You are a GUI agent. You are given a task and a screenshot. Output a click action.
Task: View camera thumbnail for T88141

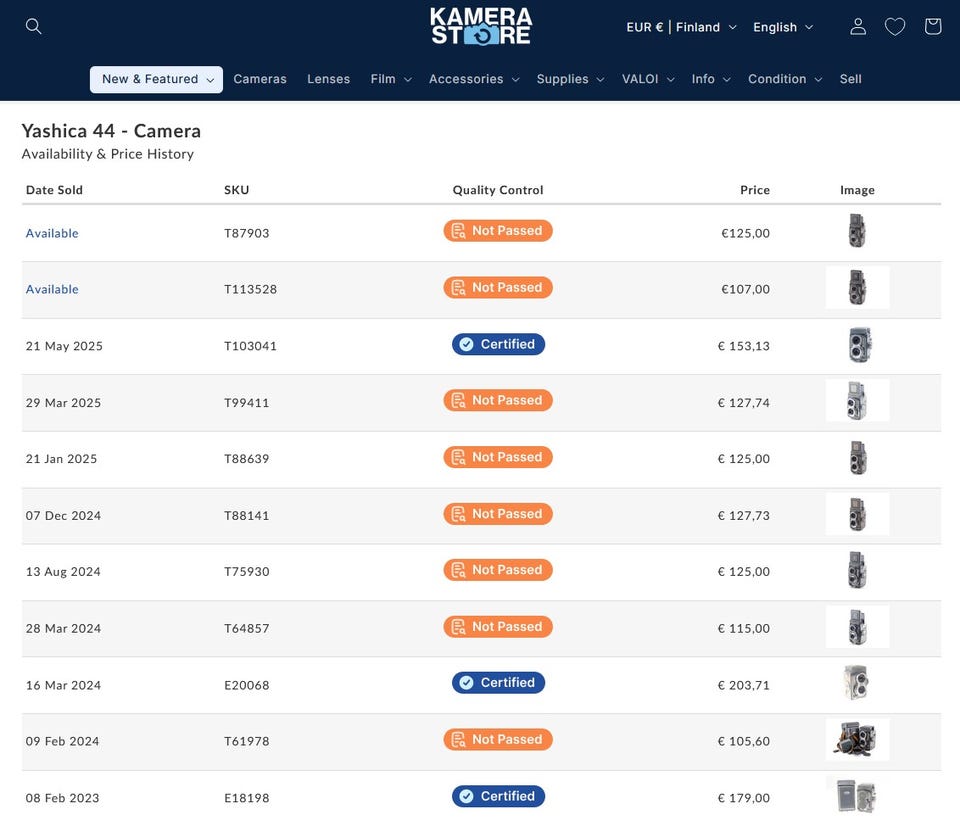click(857, 514)
